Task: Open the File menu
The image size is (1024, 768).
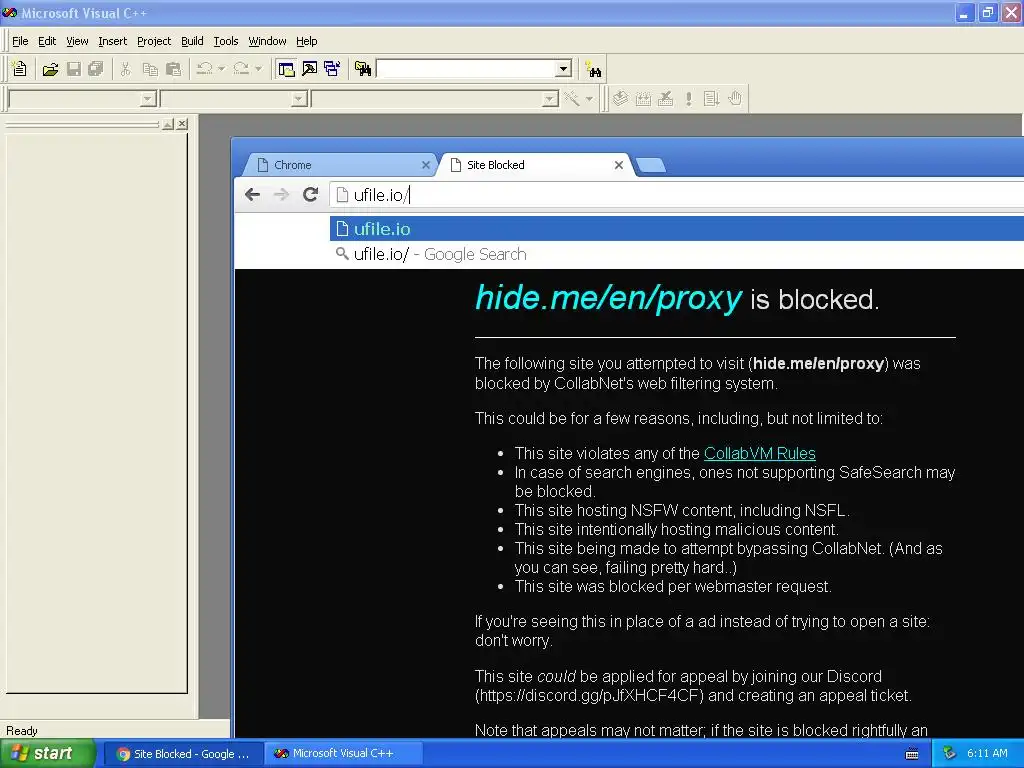Action: [20, 41]
